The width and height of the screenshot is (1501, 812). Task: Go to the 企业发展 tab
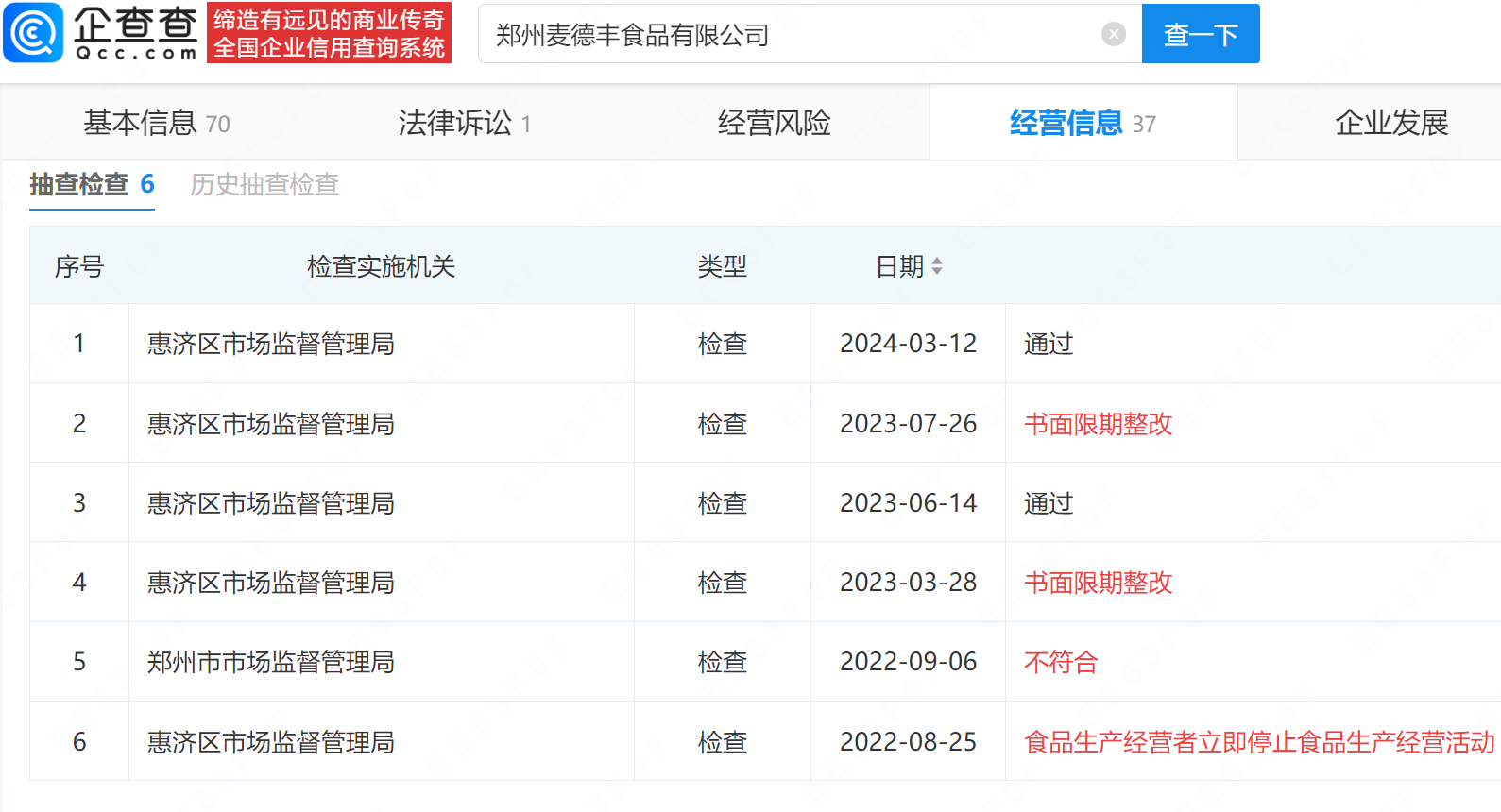(x=1390, y=123)
